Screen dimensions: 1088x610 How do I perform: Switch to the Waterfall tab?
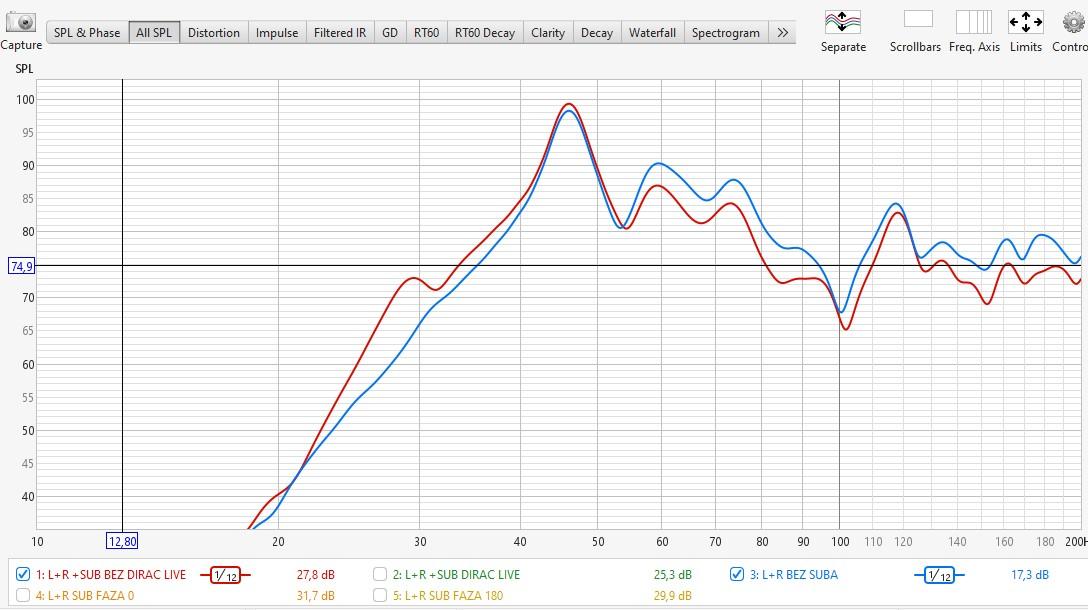coord(652,33)
